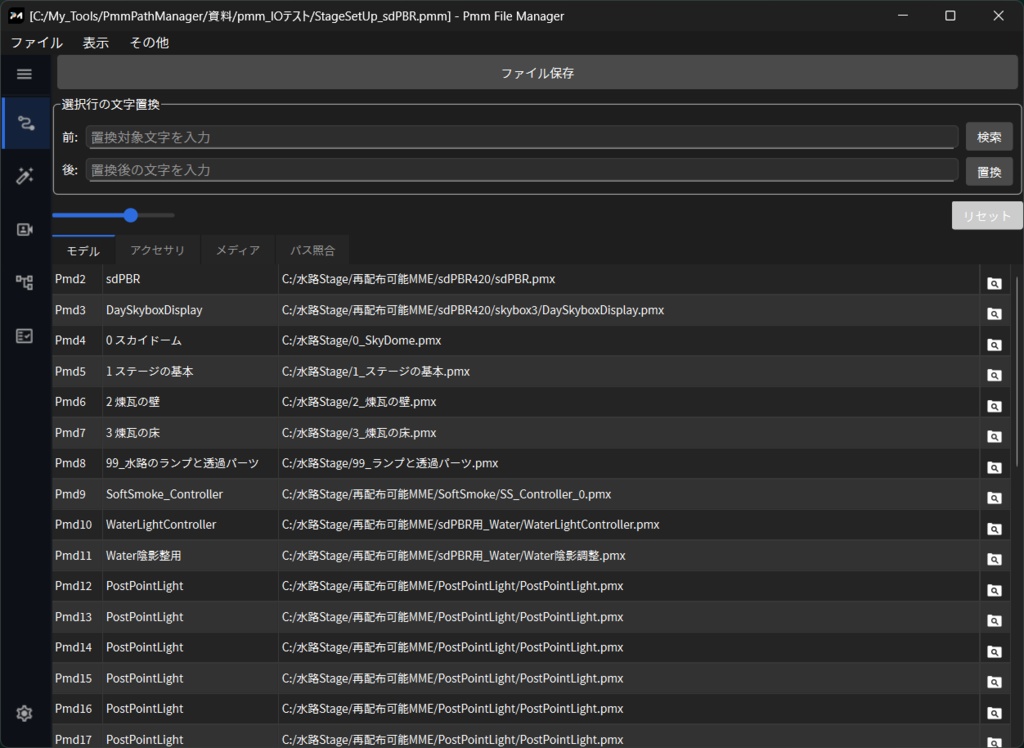Switch to the パス照合 tab
This screenshot has width=1024, height=748.
(x=312, y=250)
